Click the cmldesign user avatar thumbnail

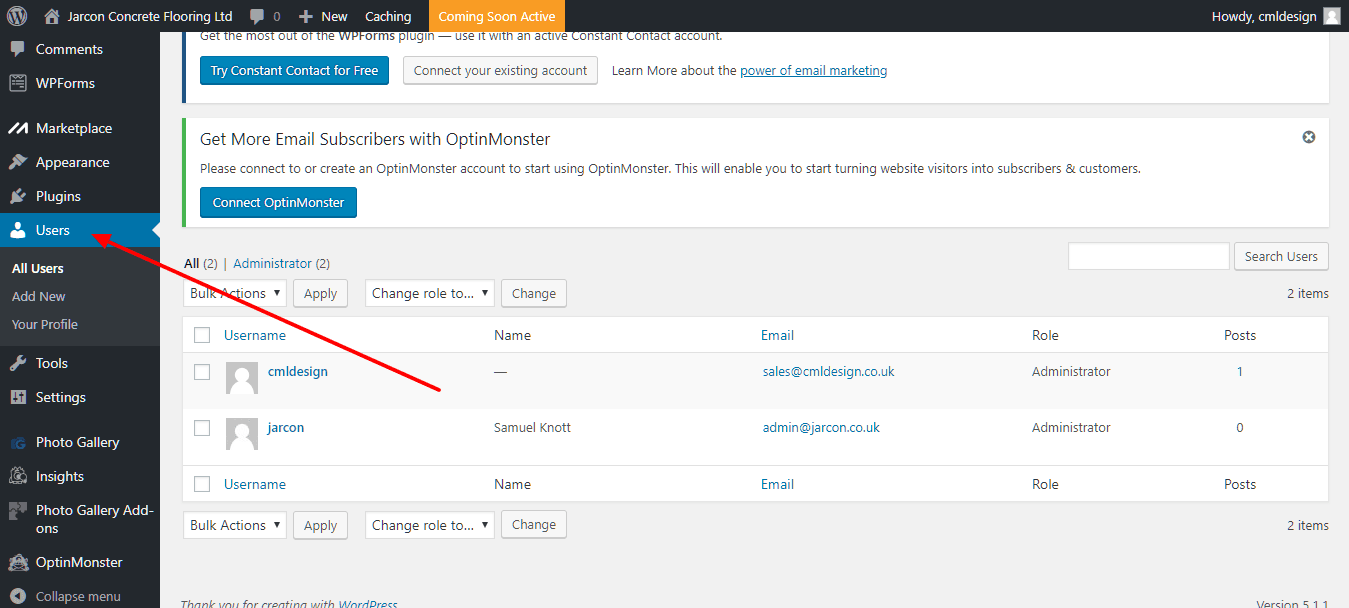tap(242, 378)
